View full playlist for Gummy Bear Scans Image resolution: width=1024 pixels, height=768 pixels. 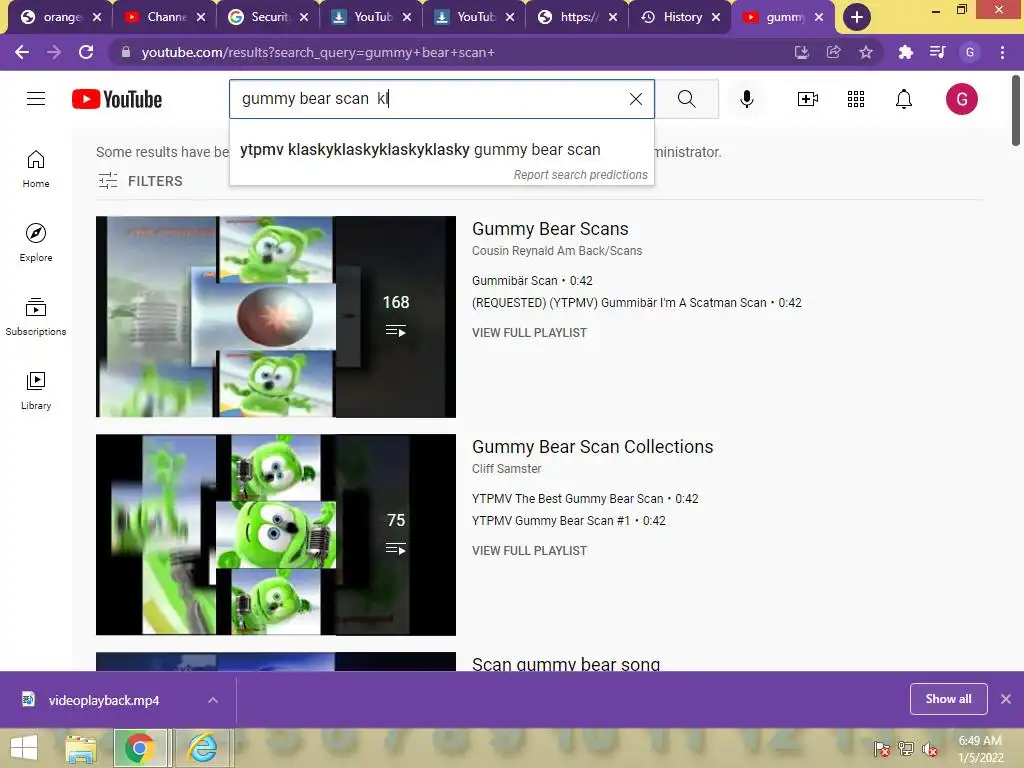(529, 333)
